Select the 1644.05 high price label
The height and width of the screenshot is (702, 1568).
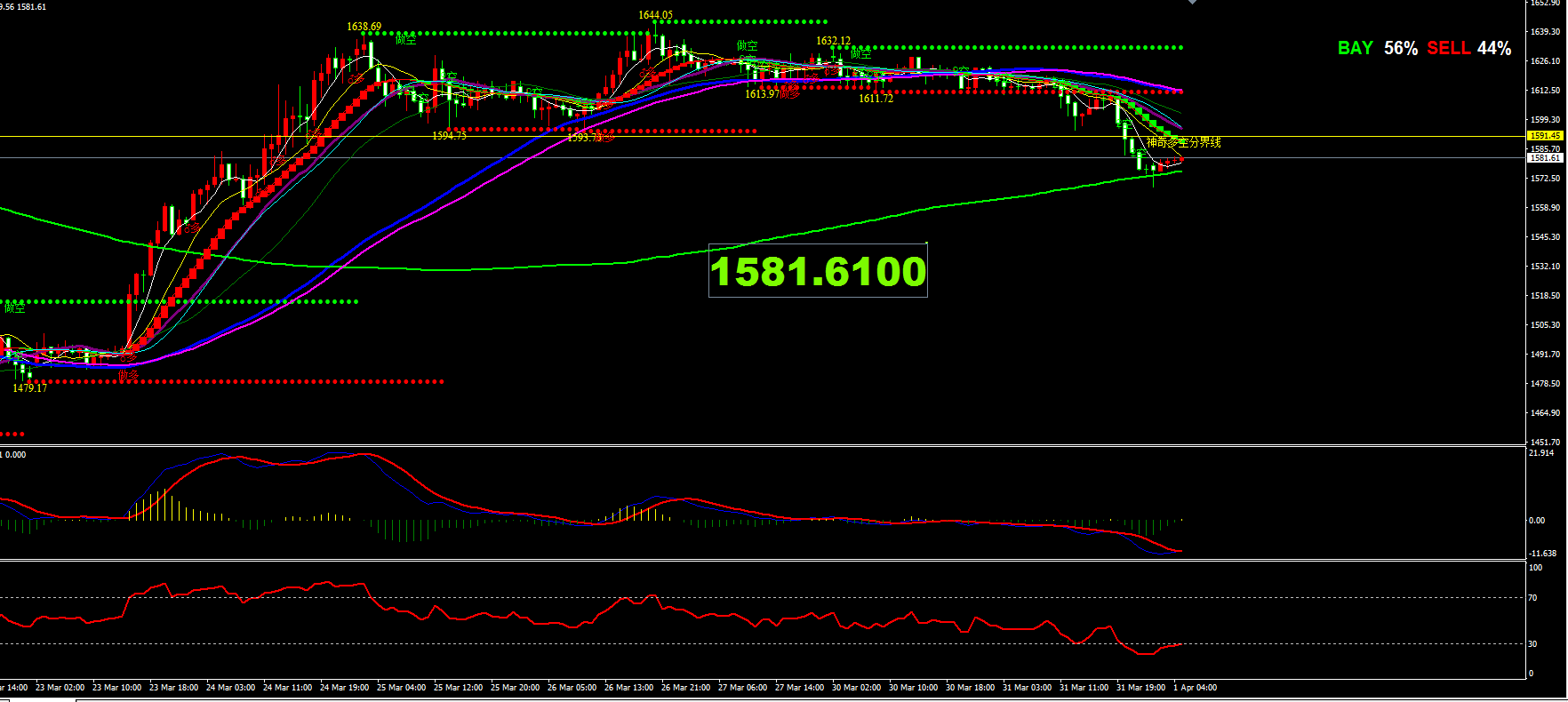tap(656, 15)
